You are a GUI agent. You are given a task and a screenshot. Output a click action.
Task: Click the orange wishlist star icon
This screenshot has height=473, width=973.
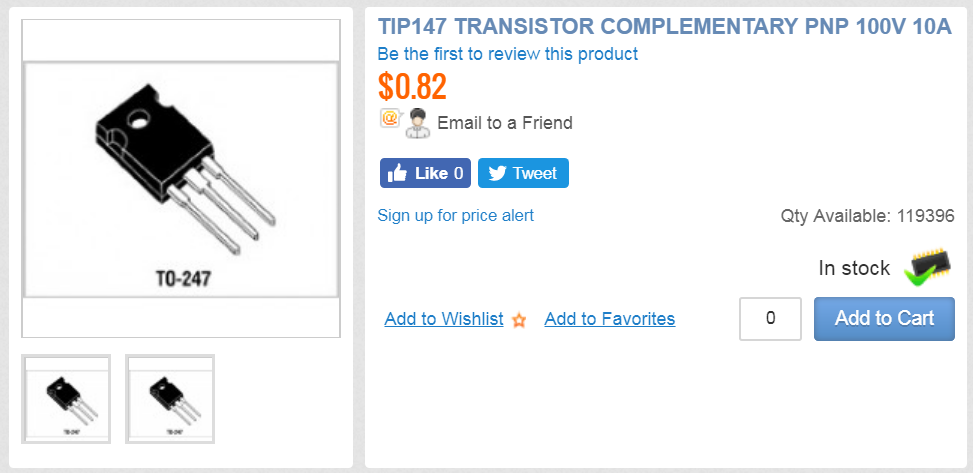pos(519,320)
